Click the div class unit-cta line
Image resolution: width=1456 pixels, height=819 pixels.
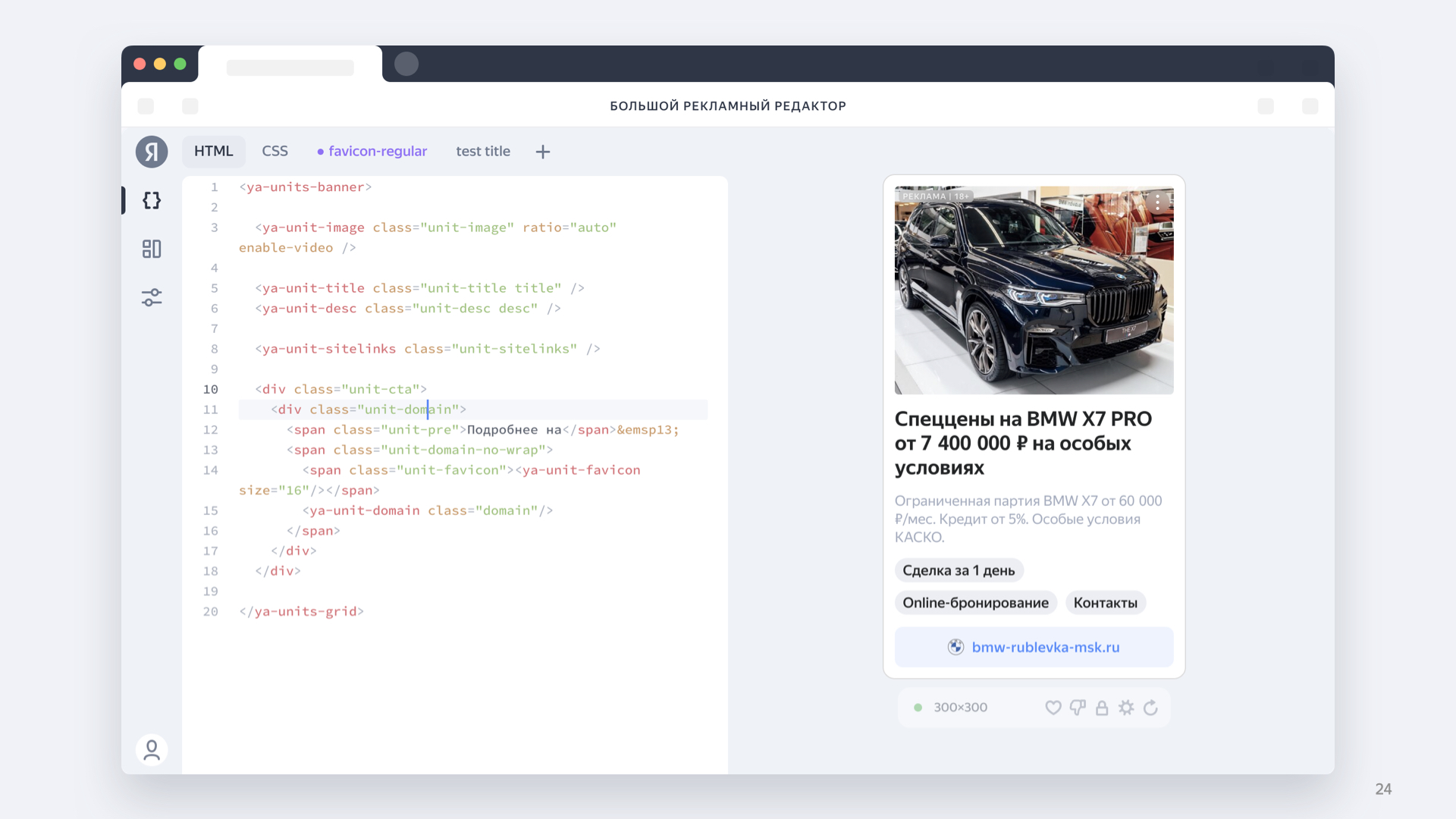point(341,389)
